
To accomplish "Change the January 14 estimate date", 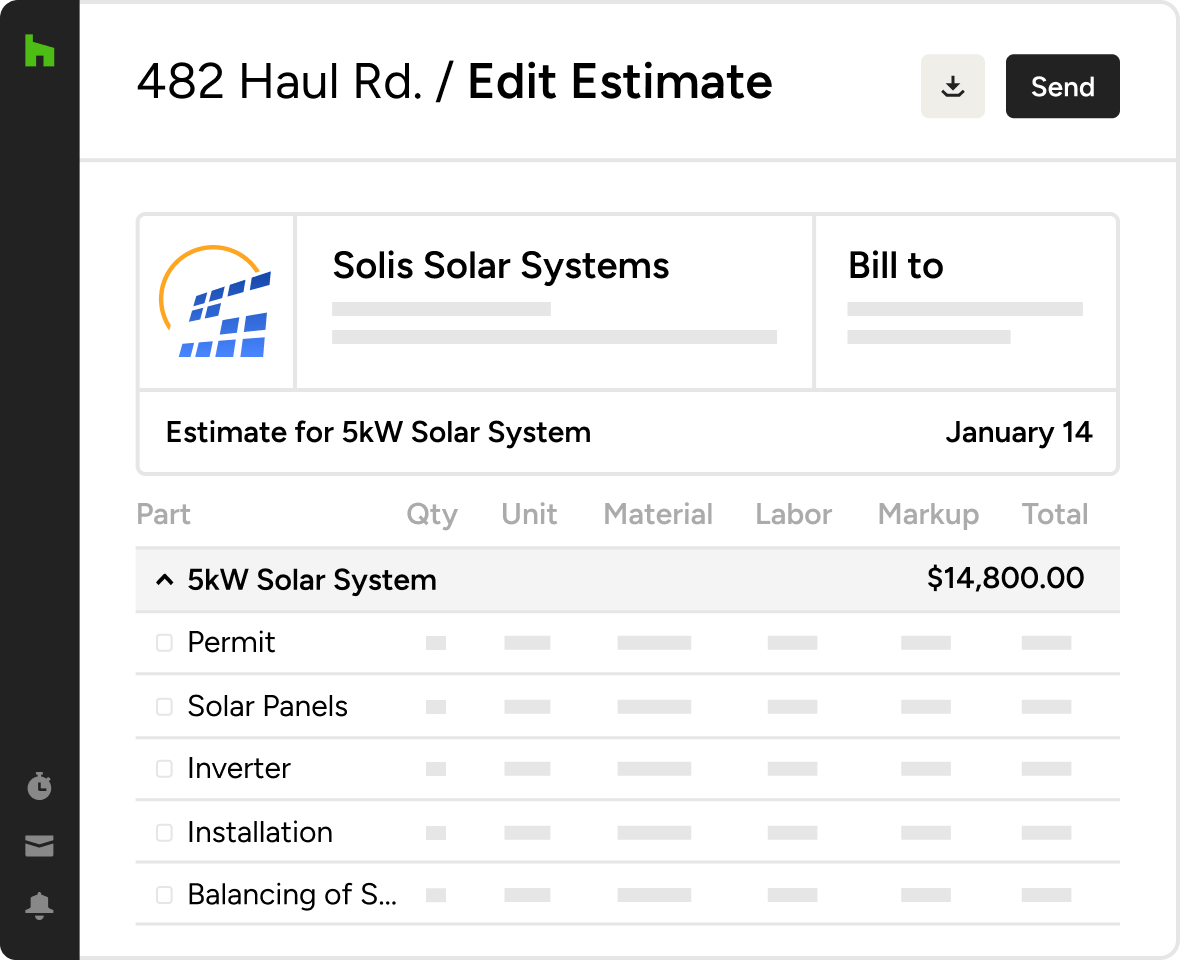I will coord(1018,433).
